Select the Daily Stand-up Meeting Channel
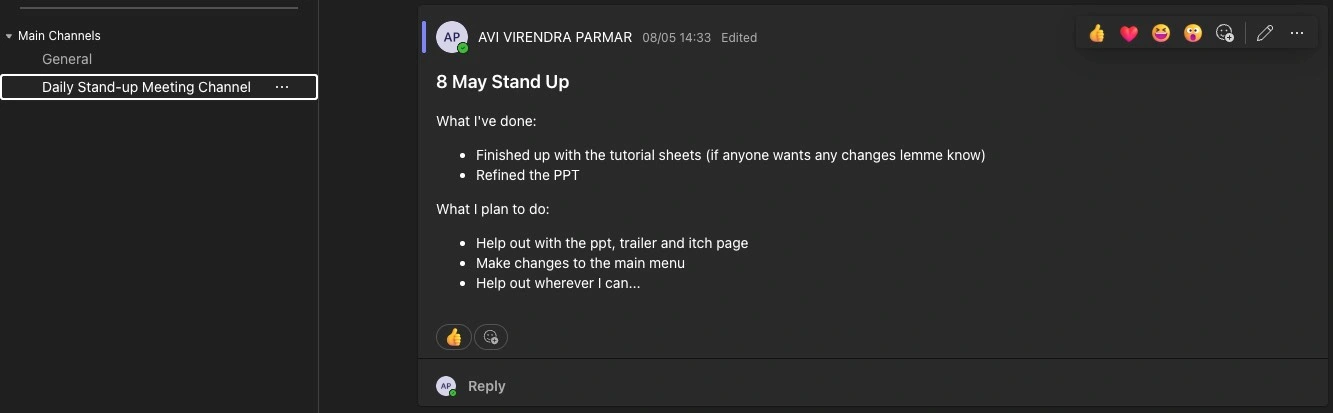 click(x=146, y=88)
